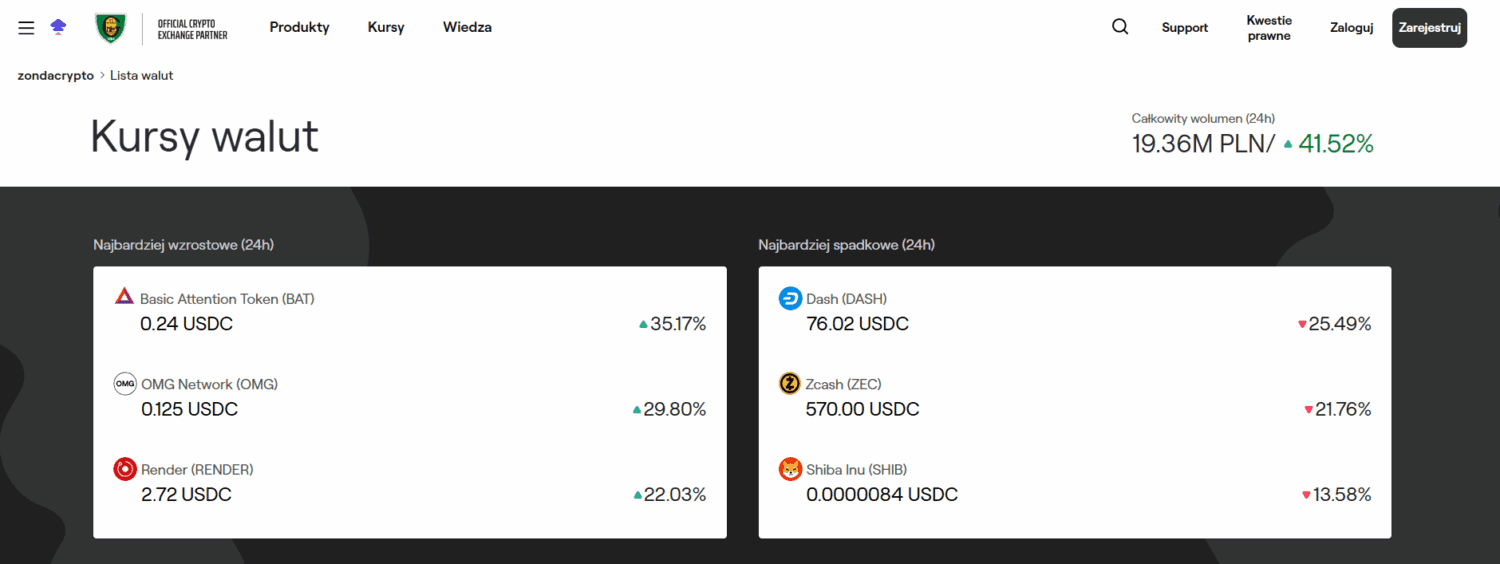This screenshot has width=1500, height=564.
Task: Click the Zcash coin icon
Action: pos(790,384)
